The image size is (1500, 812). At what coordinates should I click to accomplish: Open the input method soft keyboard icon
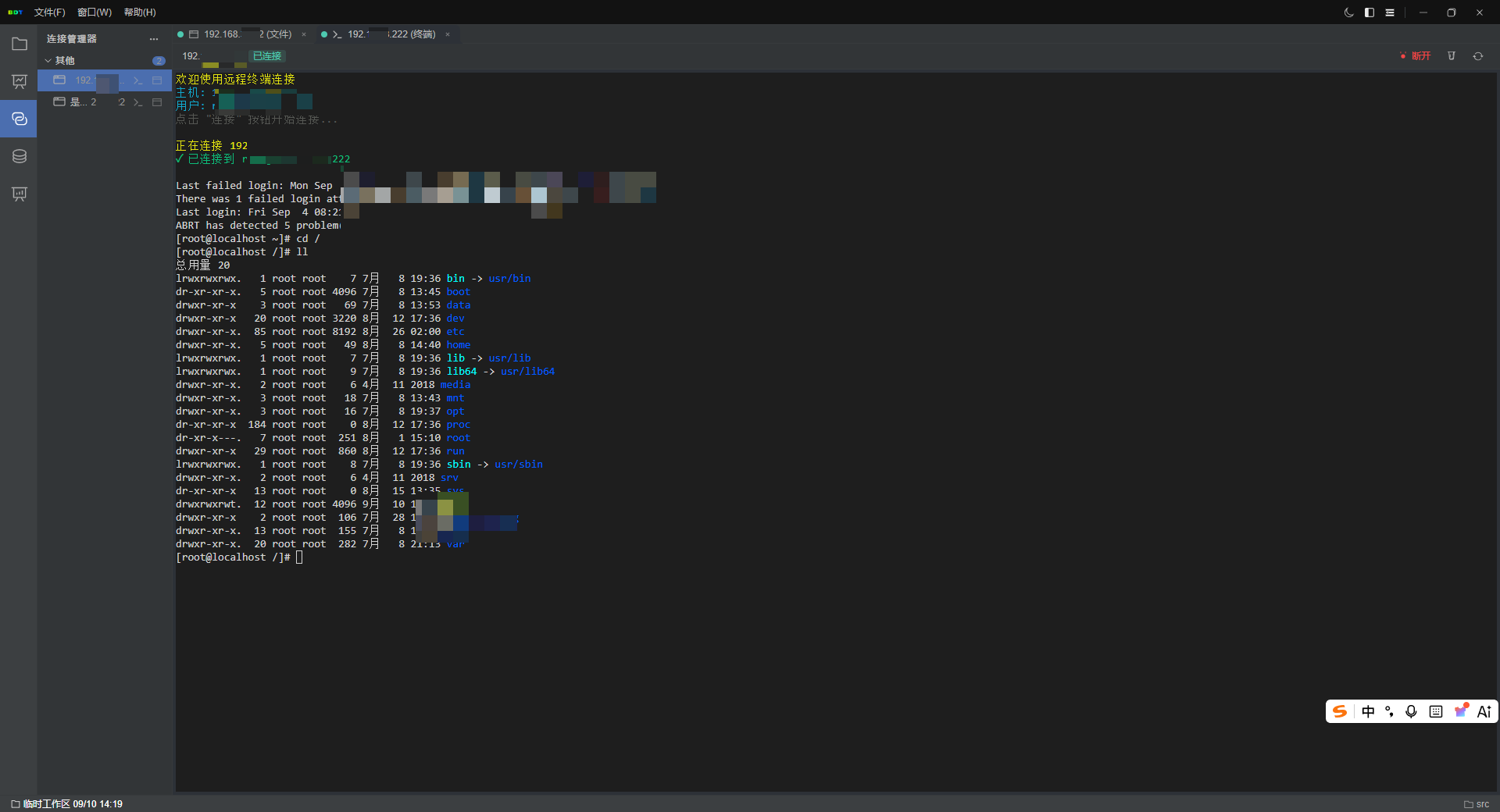tap(1436, 711)
